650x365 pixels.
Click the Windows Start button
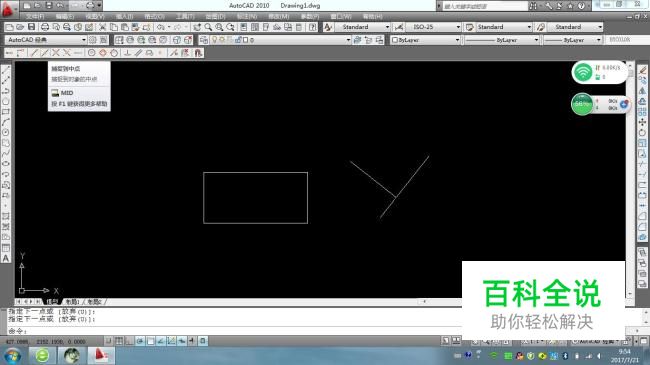coord(12,356)
